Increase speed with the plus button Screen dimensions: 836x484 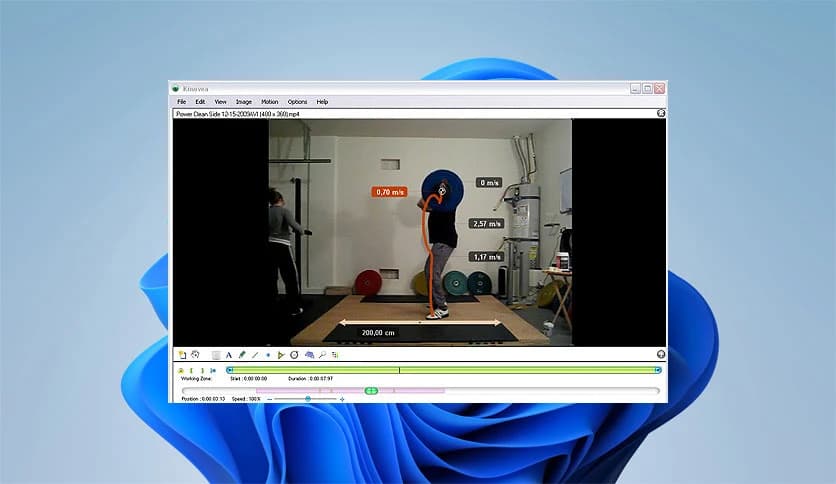point(342,399)
